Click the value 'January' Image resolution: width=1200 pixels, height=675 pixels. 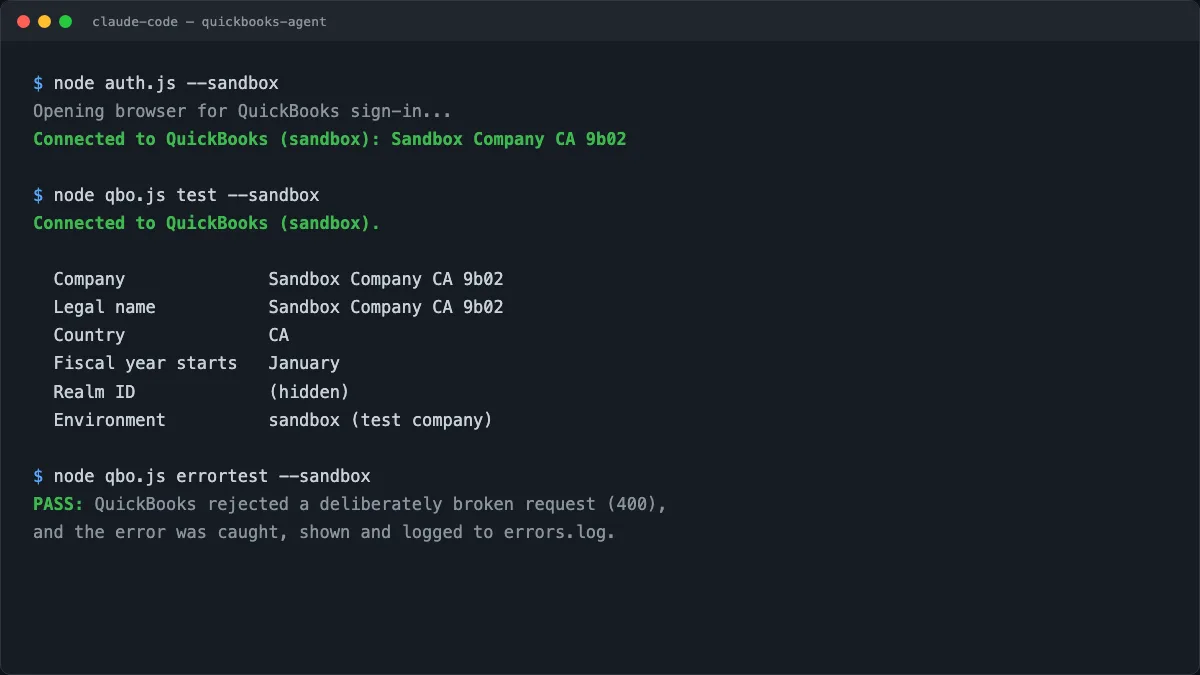coord(304,363)
